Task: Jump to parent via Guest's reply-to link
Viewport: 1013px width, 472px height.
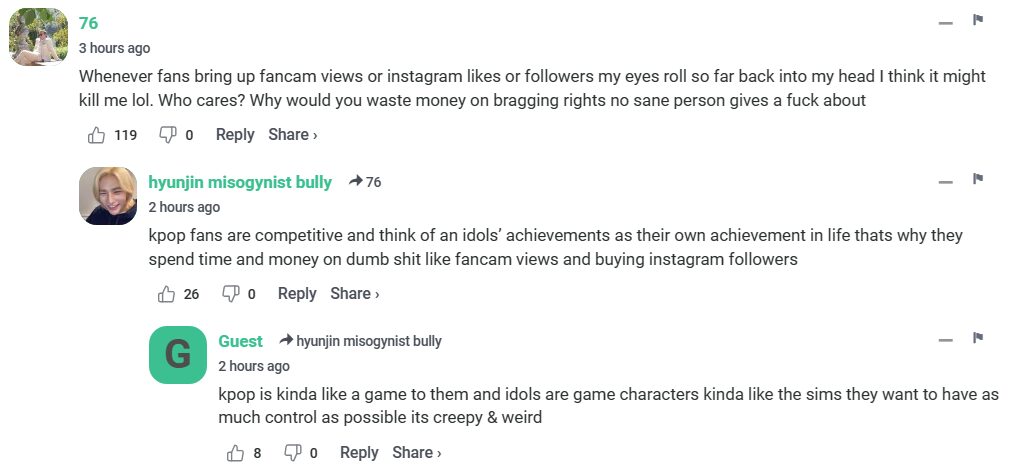Action: (368, 341)
